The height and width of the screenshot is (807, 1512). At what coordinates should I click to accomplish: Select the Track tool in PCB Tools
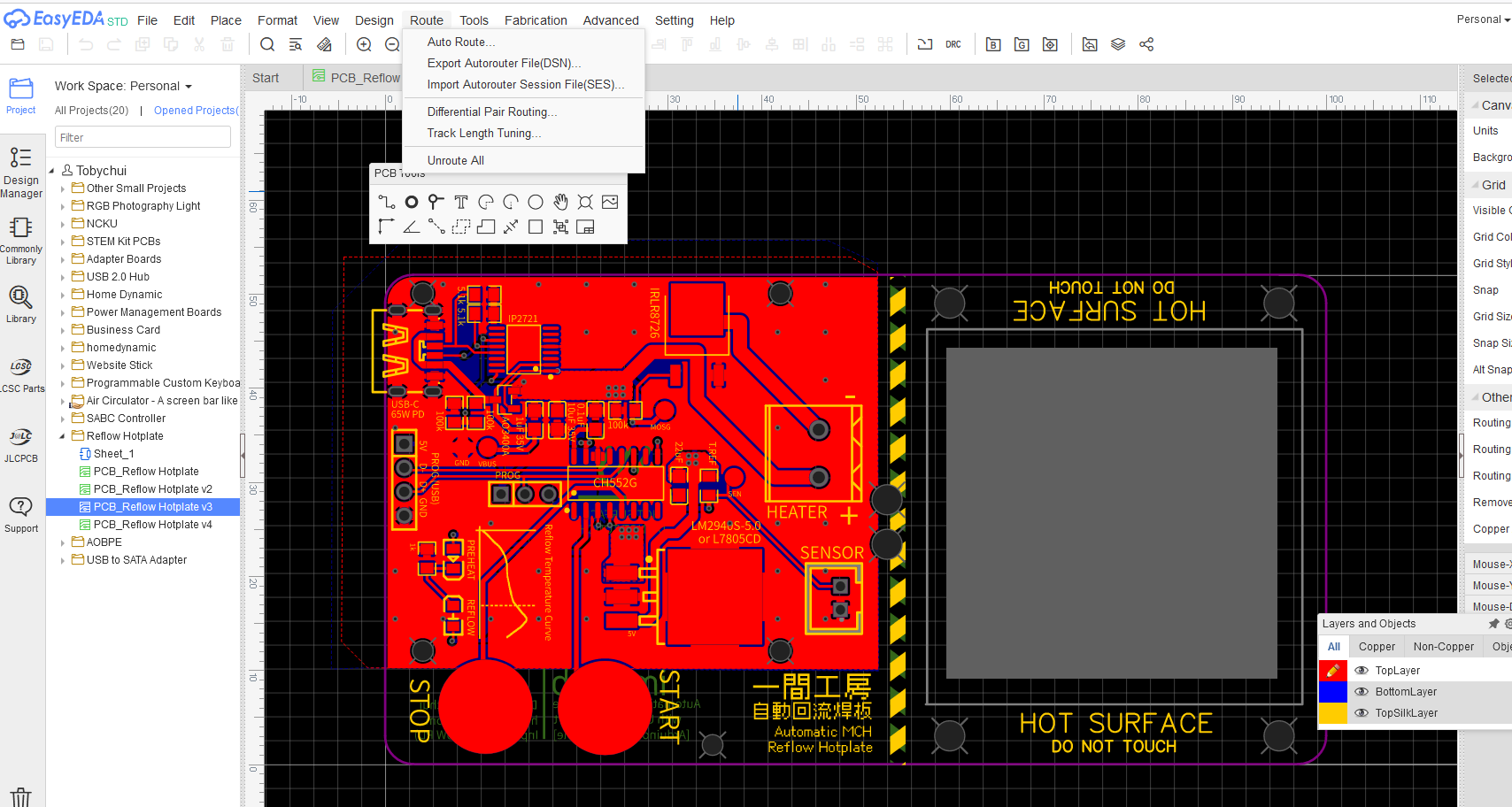point(386,202)
